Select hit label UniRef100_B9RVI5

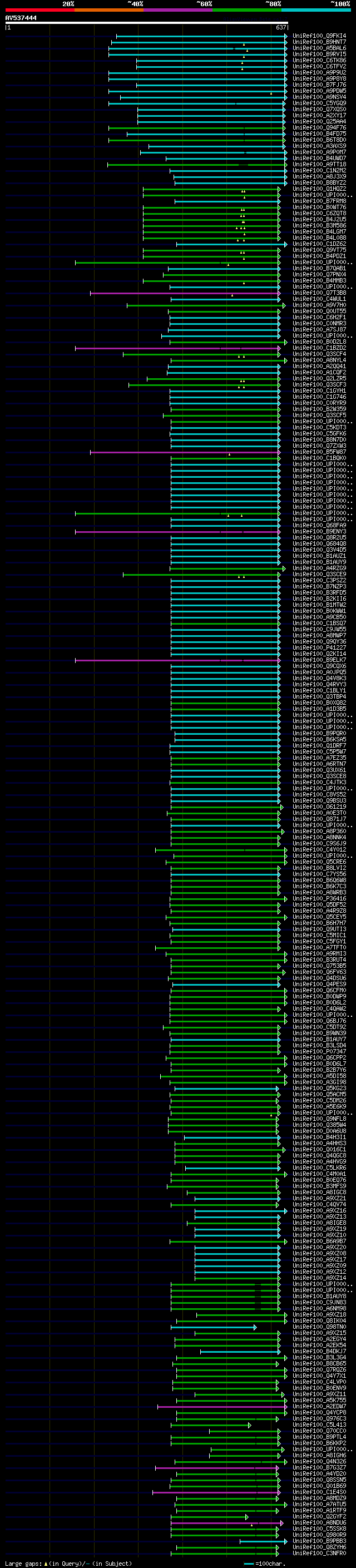click(x=319, y=54)
